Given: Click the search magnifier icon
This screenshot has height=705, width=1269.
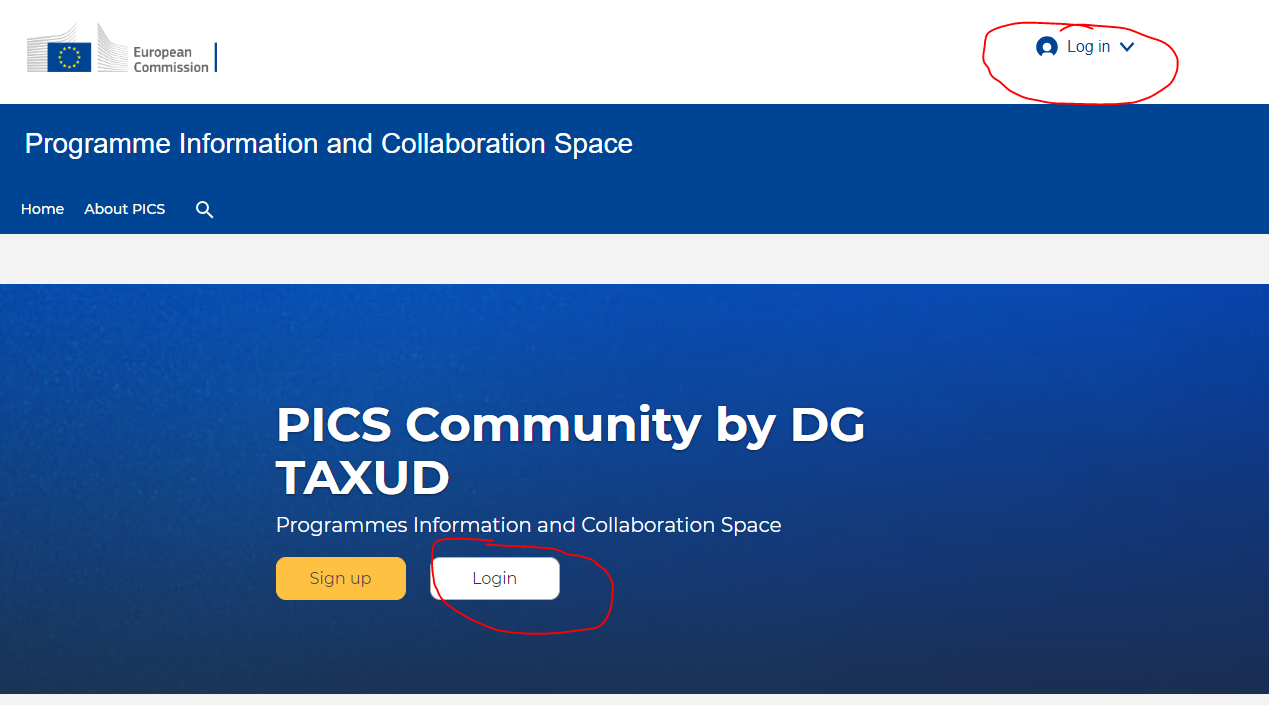Looking at the screenshot, I should click(x=205, y=210).
